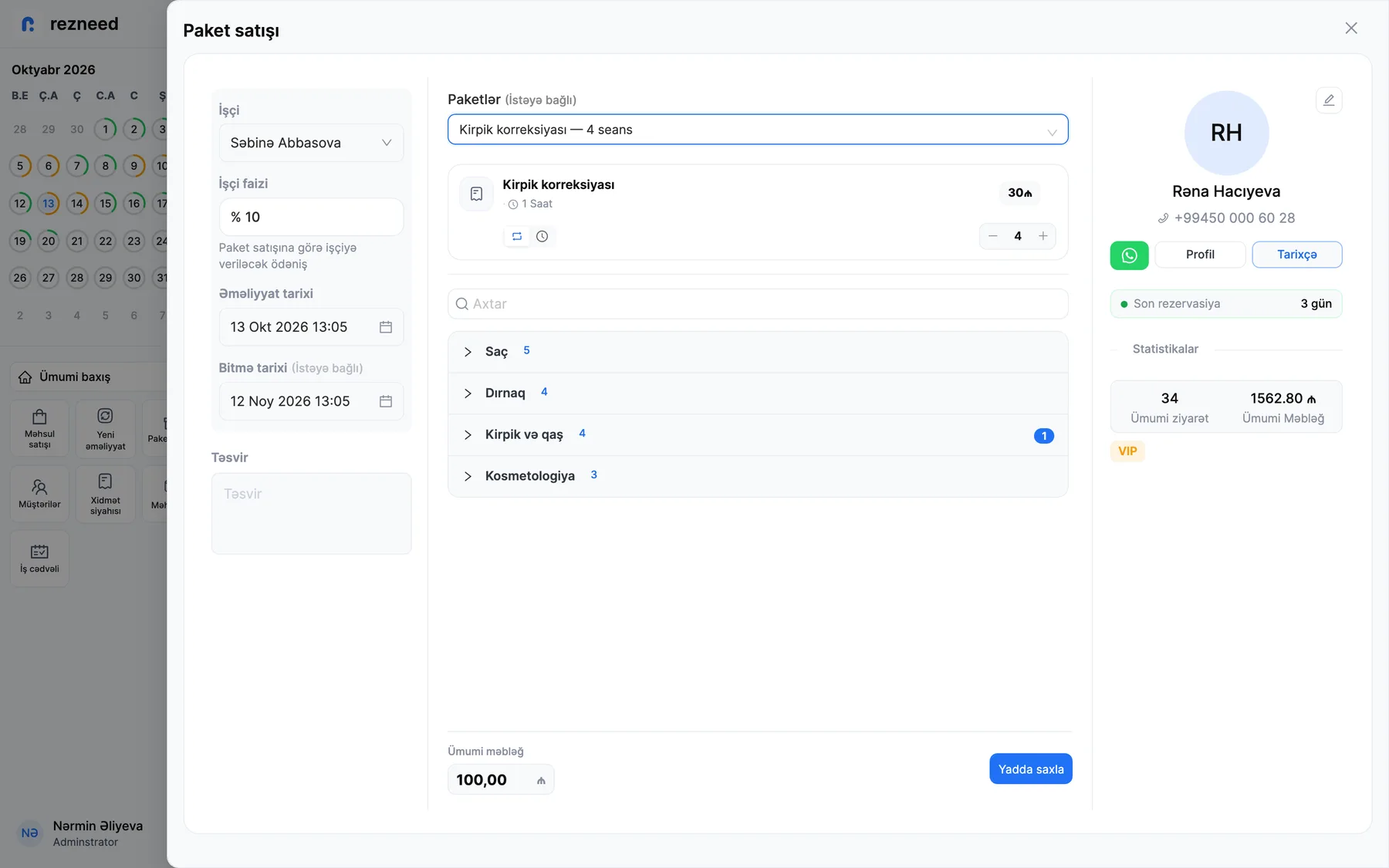Open calendar icon in Əməliyyat tarixi field
Viewport: 1389px width, 868px height.
[x=386, y=327]
